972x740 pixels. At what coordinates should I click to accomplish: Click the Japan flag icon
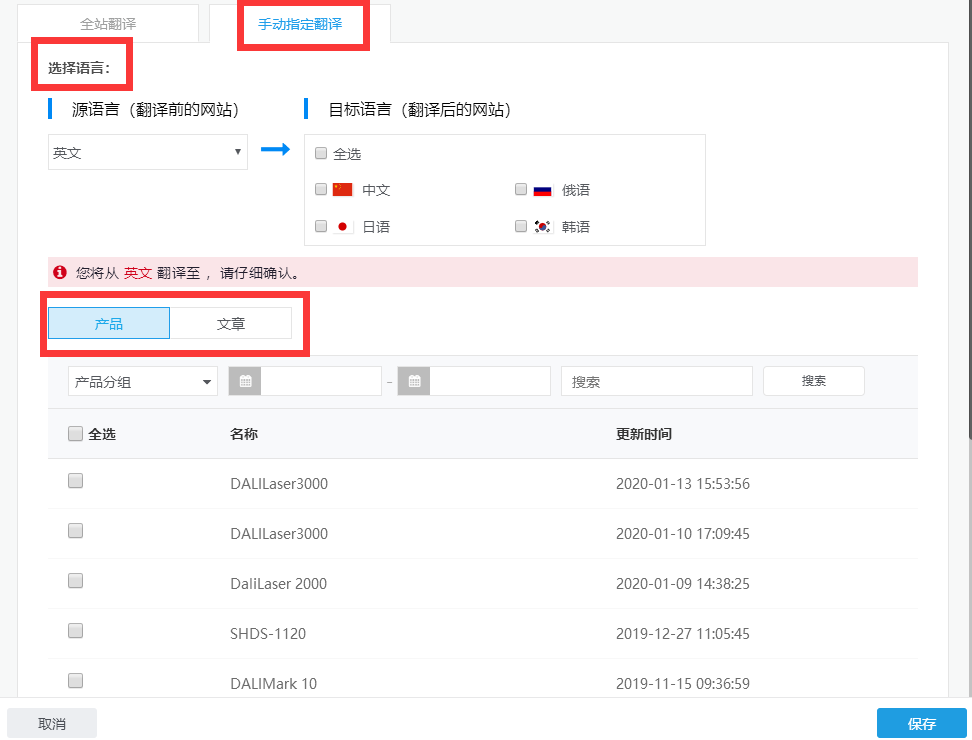pyautogui.click(x=343, y=227)
